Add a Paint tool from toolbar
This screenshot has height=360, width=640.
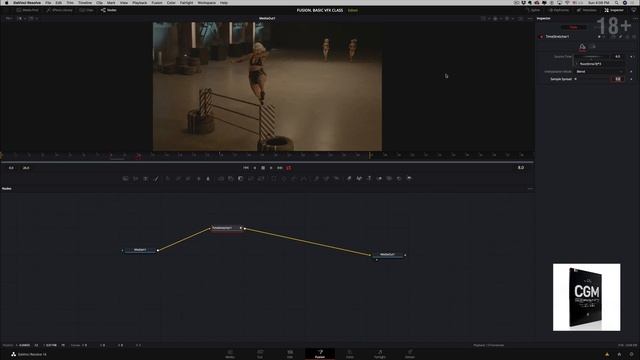pos(156,179)
